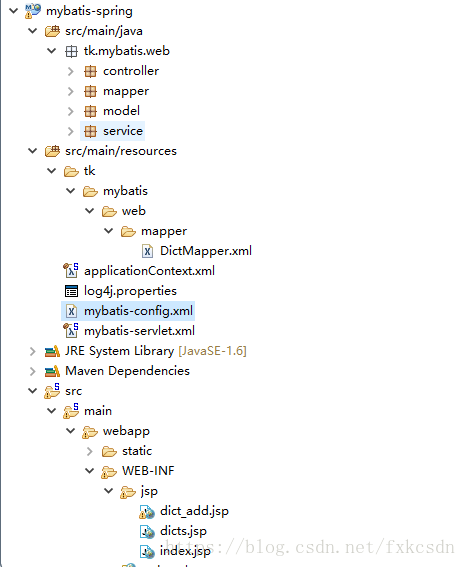Click the static folder icon
This screenshot has width=466, height=567.
(109, 451)
